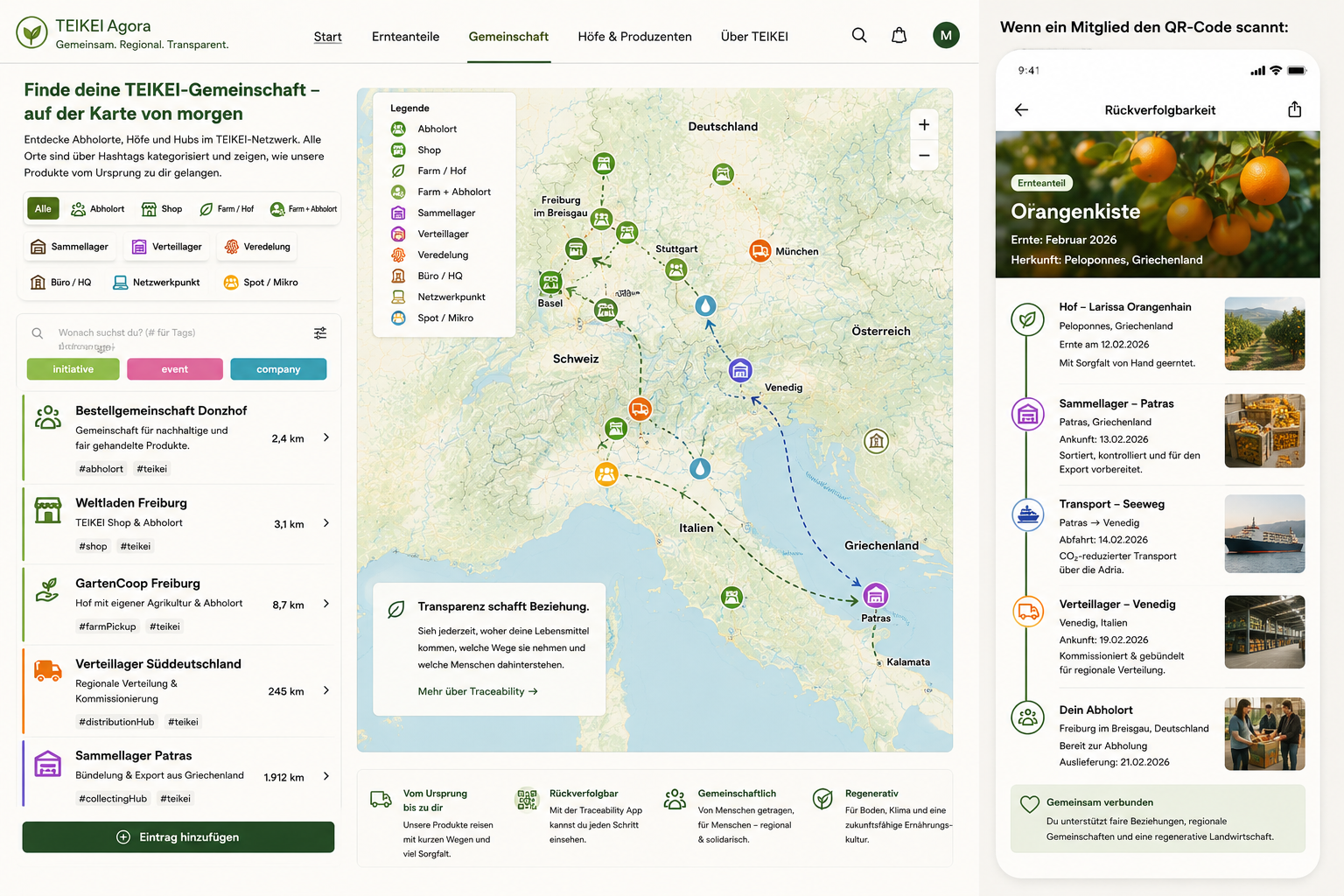1344x896 pixels.
Task: Click the Wonach suchst du search field
Action: tap(179, 332)
